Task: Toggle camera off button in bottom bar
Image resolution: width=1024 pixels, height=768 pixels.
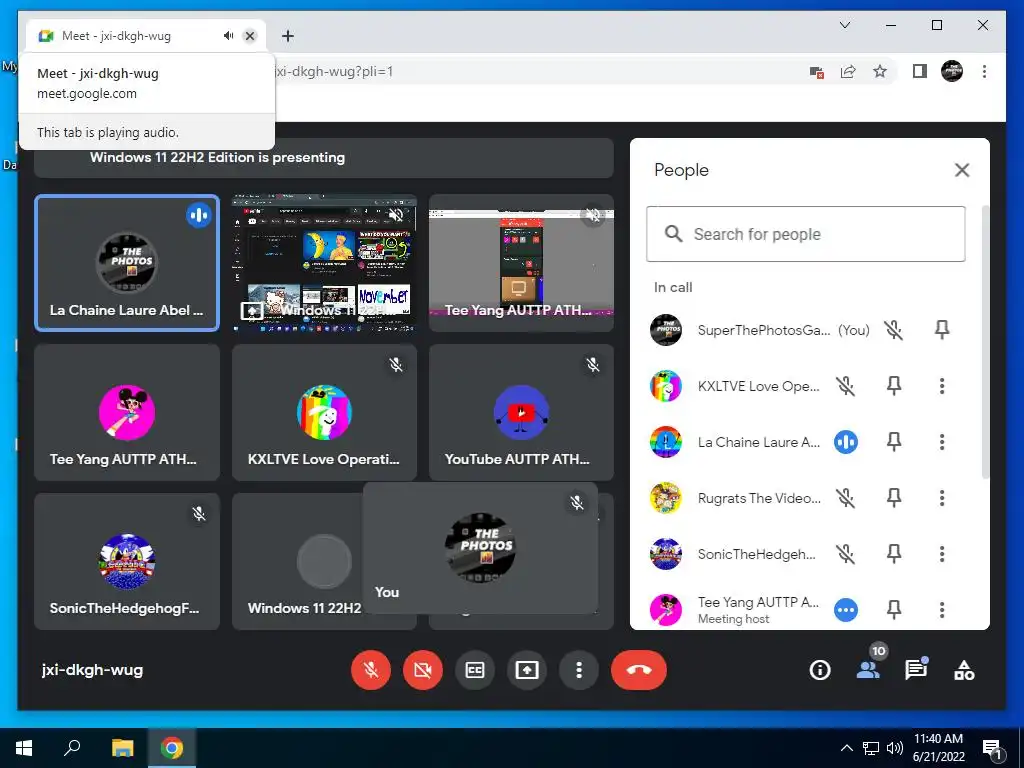Action: [x=423, y=670]
